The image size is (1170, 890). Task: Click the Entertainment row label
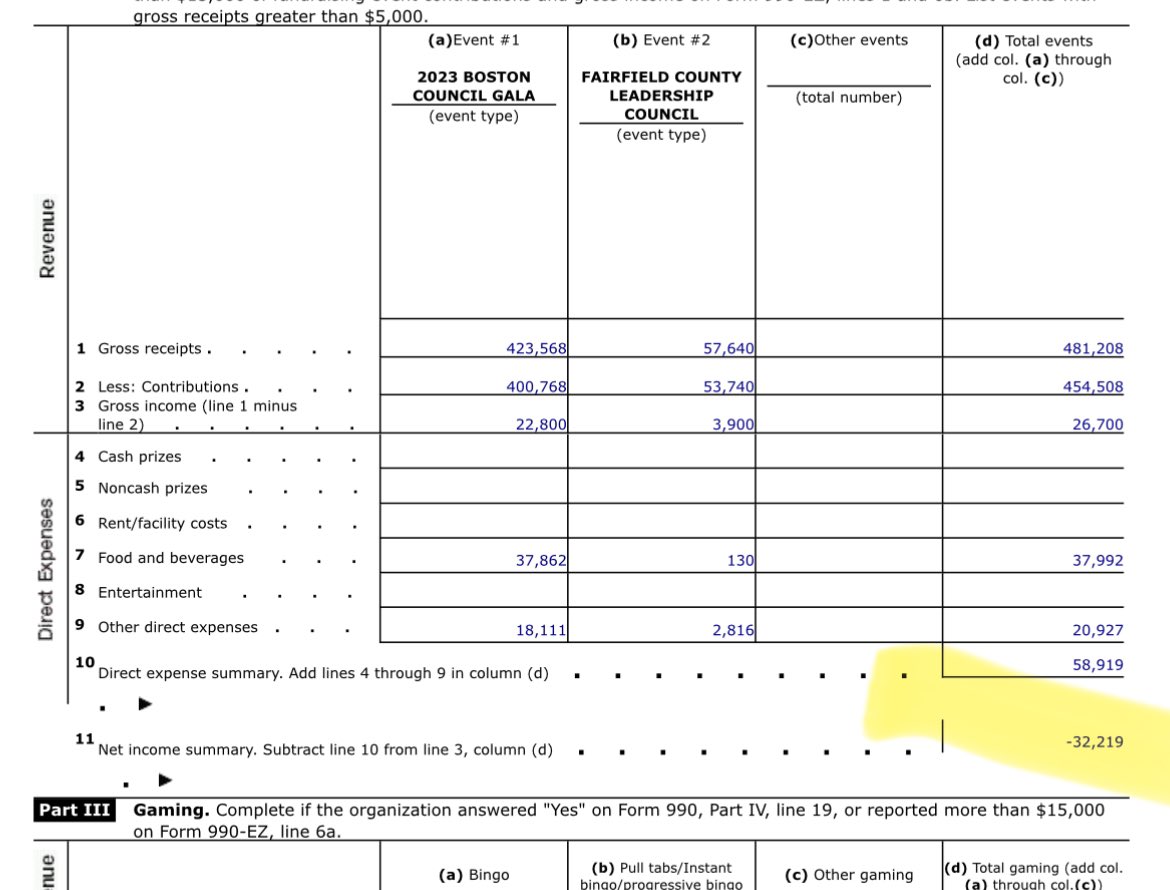(x=149, y=592)
